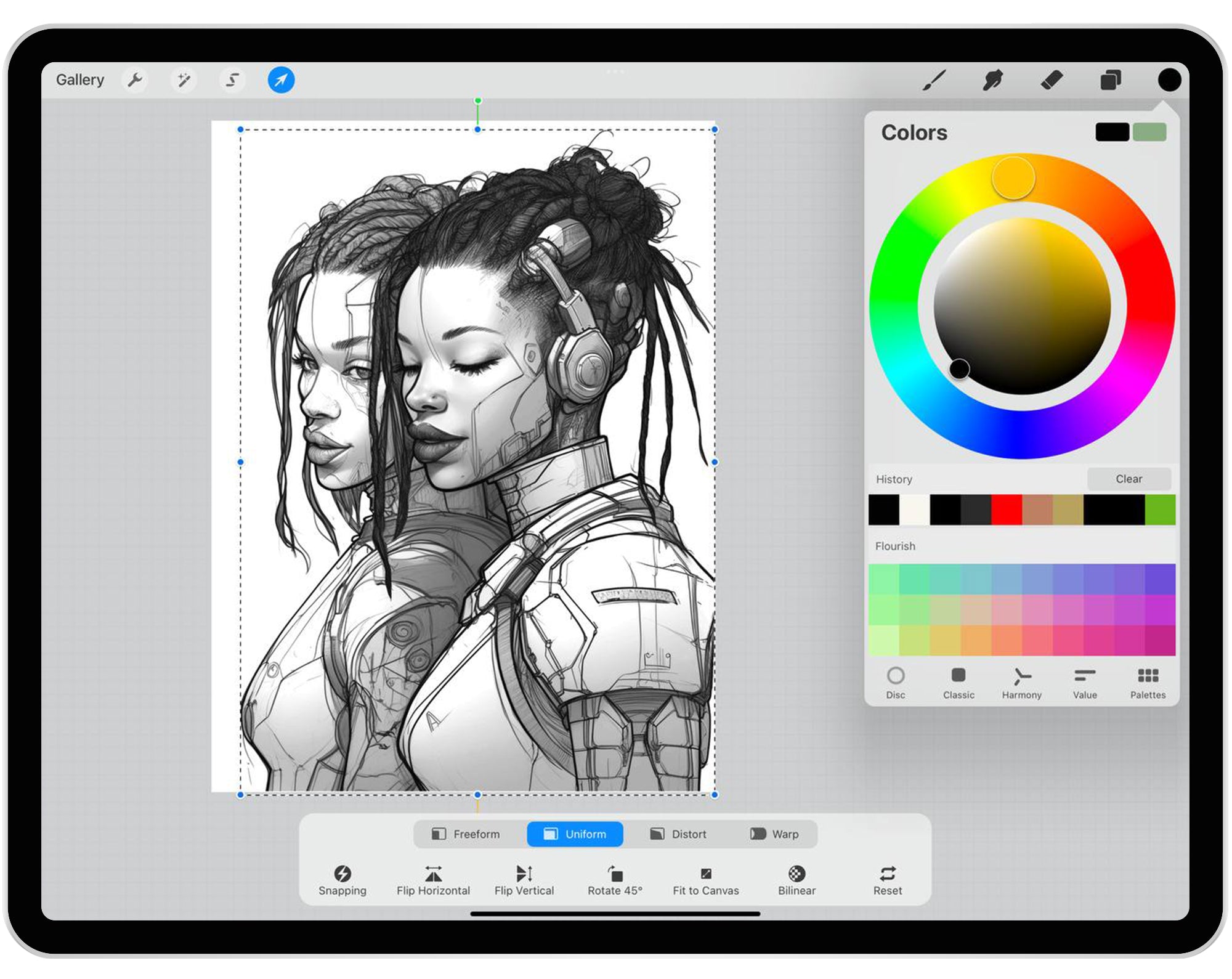Select the Smudge tool
This screenshot has height=979, width=1232.
click(x=992, y=80)
